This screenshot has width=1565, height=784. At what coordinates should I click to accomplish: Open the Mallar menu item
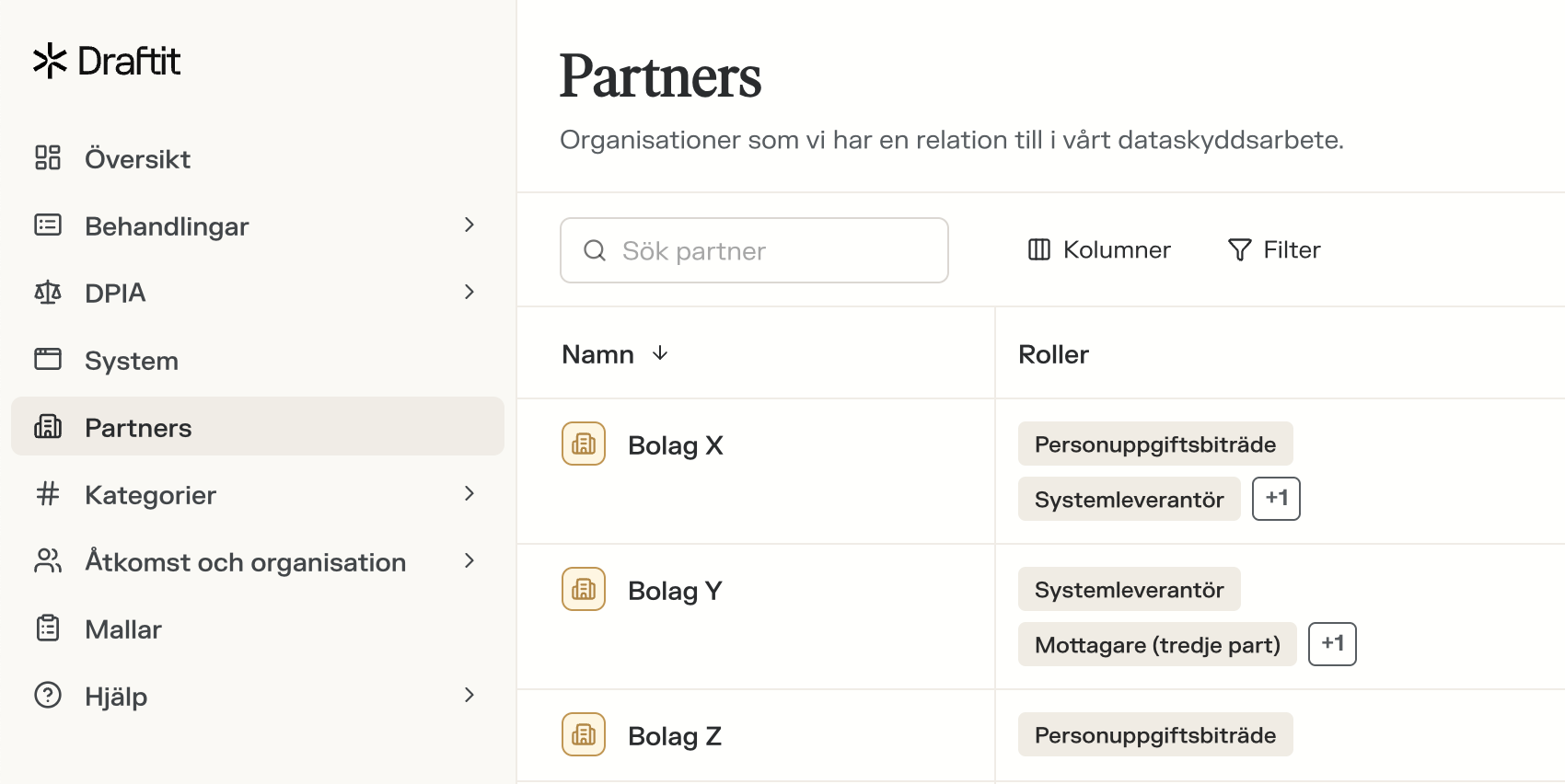coord(123,629)
